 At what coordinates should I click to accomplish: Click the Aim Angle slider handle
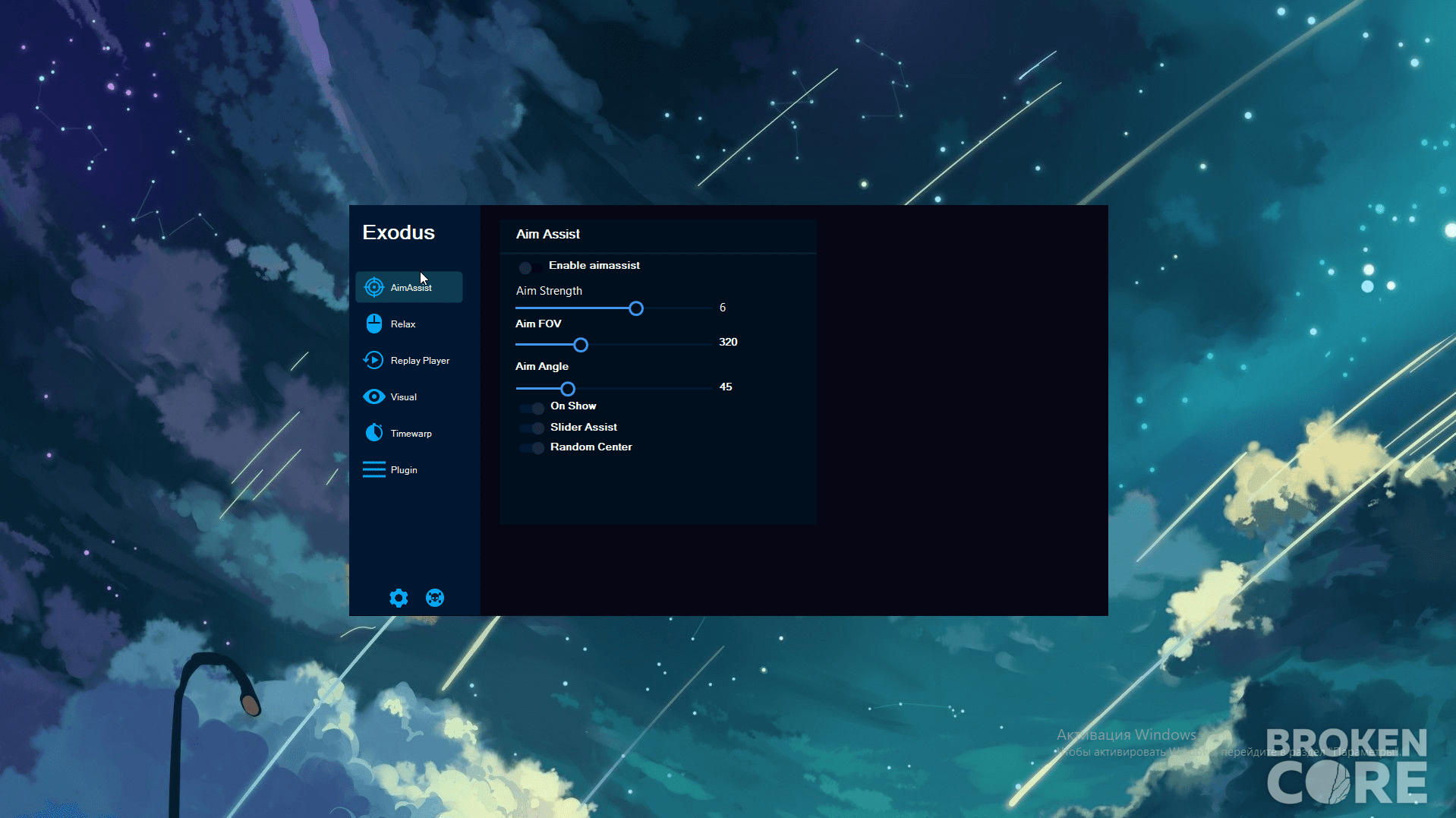[568, 389]
